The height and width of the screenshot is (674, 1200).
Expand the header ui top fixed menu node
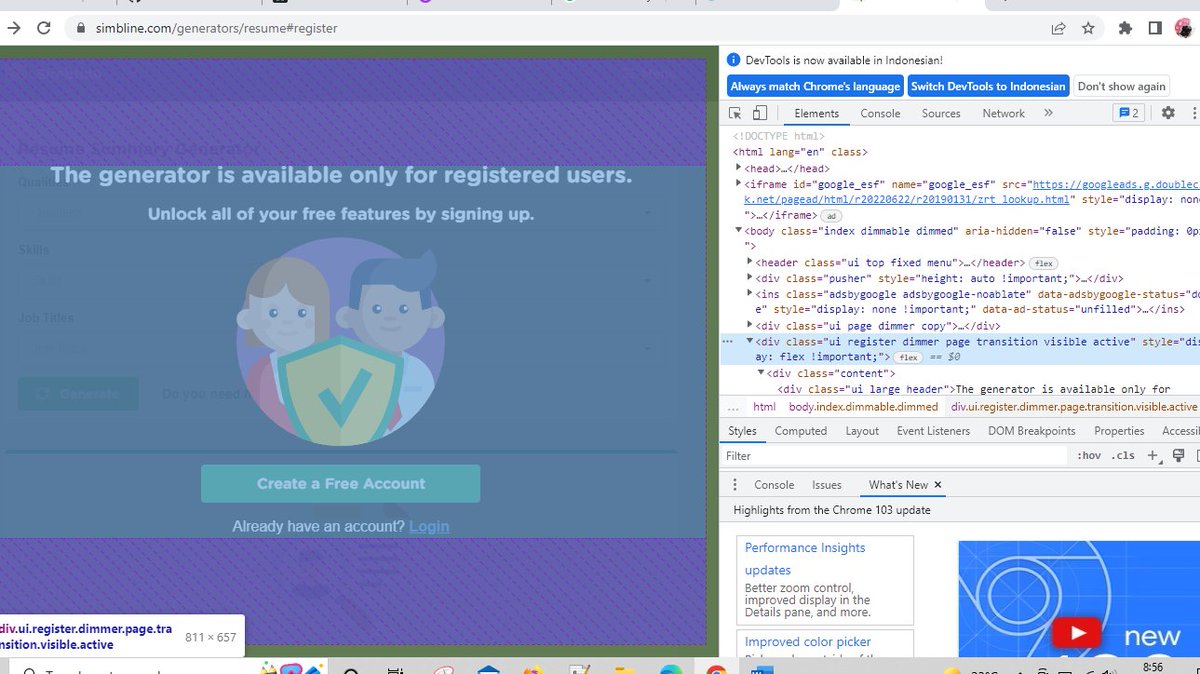(750, 262)
